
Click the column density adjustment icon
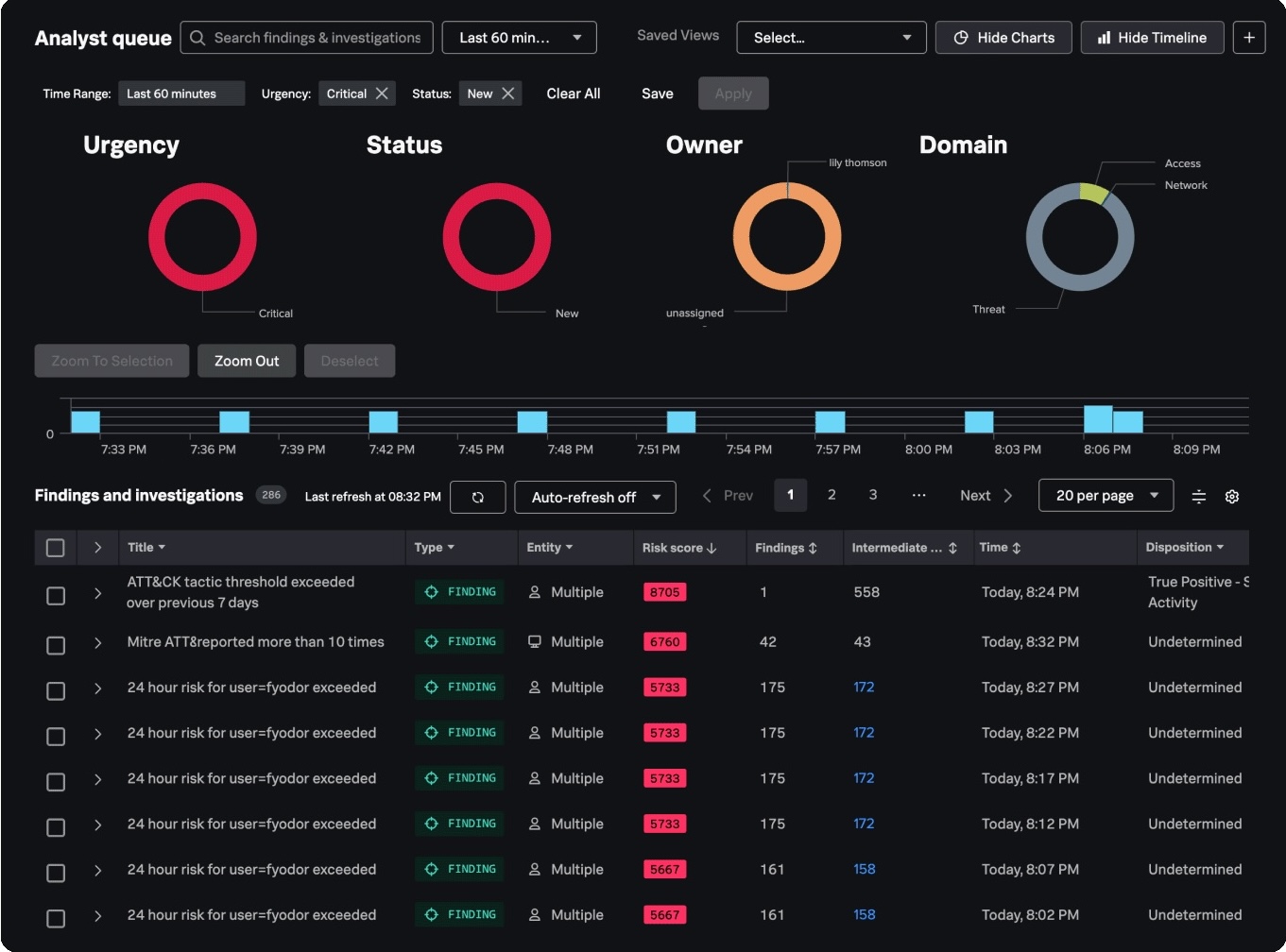pyautogui.click(x=1198, y=497)
